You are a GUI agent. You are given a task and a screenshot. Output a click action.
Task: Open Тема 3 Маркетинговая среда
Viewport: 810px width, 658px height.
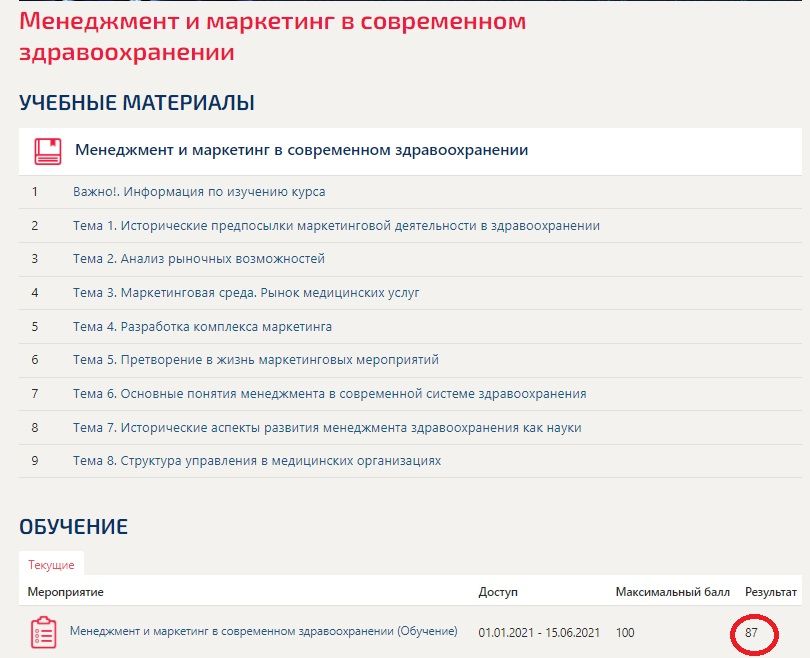pyautogui.click(x=246, y=293)
